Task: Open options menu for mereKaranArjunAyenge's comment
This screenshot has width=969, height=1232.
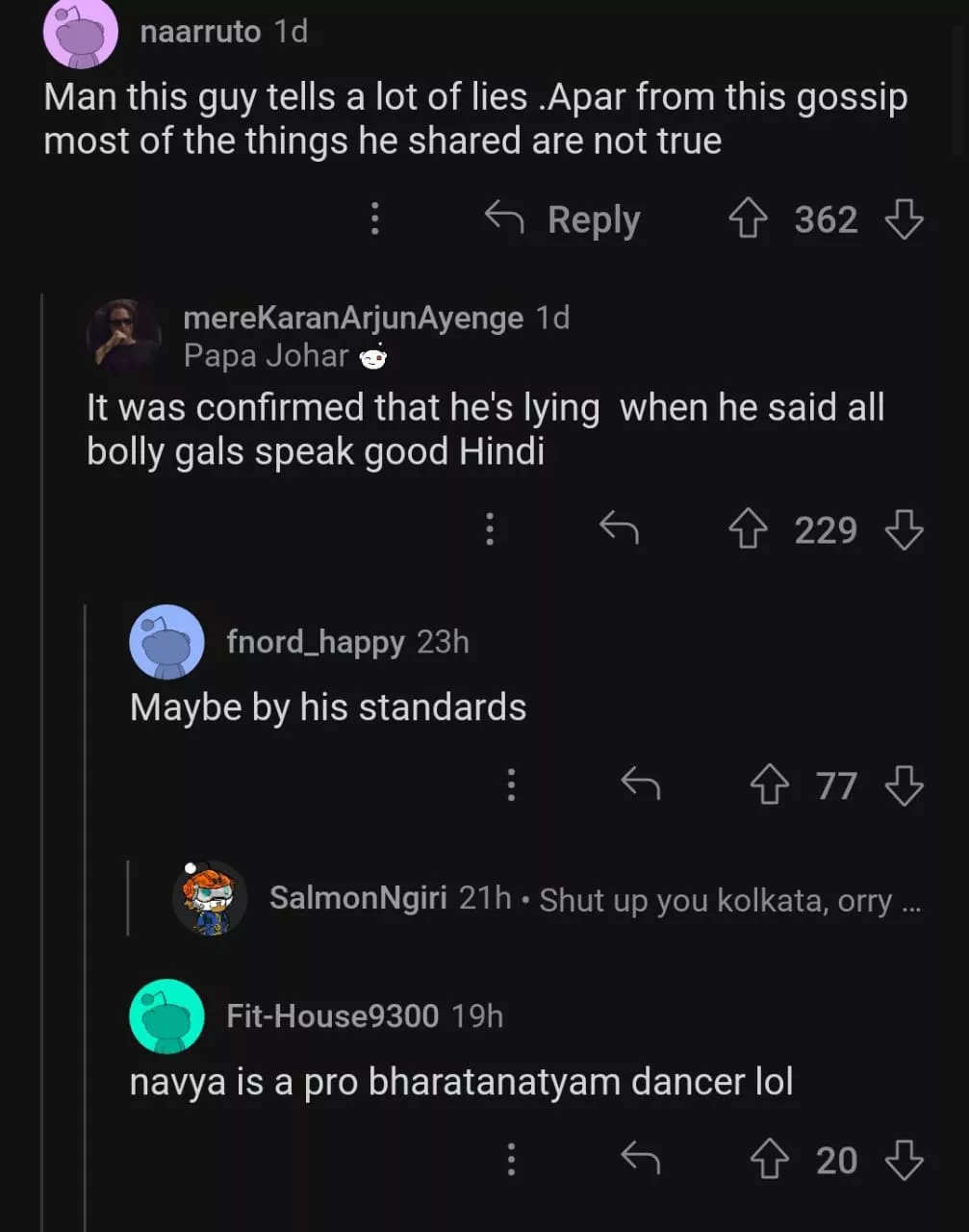Action: pyautogui.click(x=490, y=528)
